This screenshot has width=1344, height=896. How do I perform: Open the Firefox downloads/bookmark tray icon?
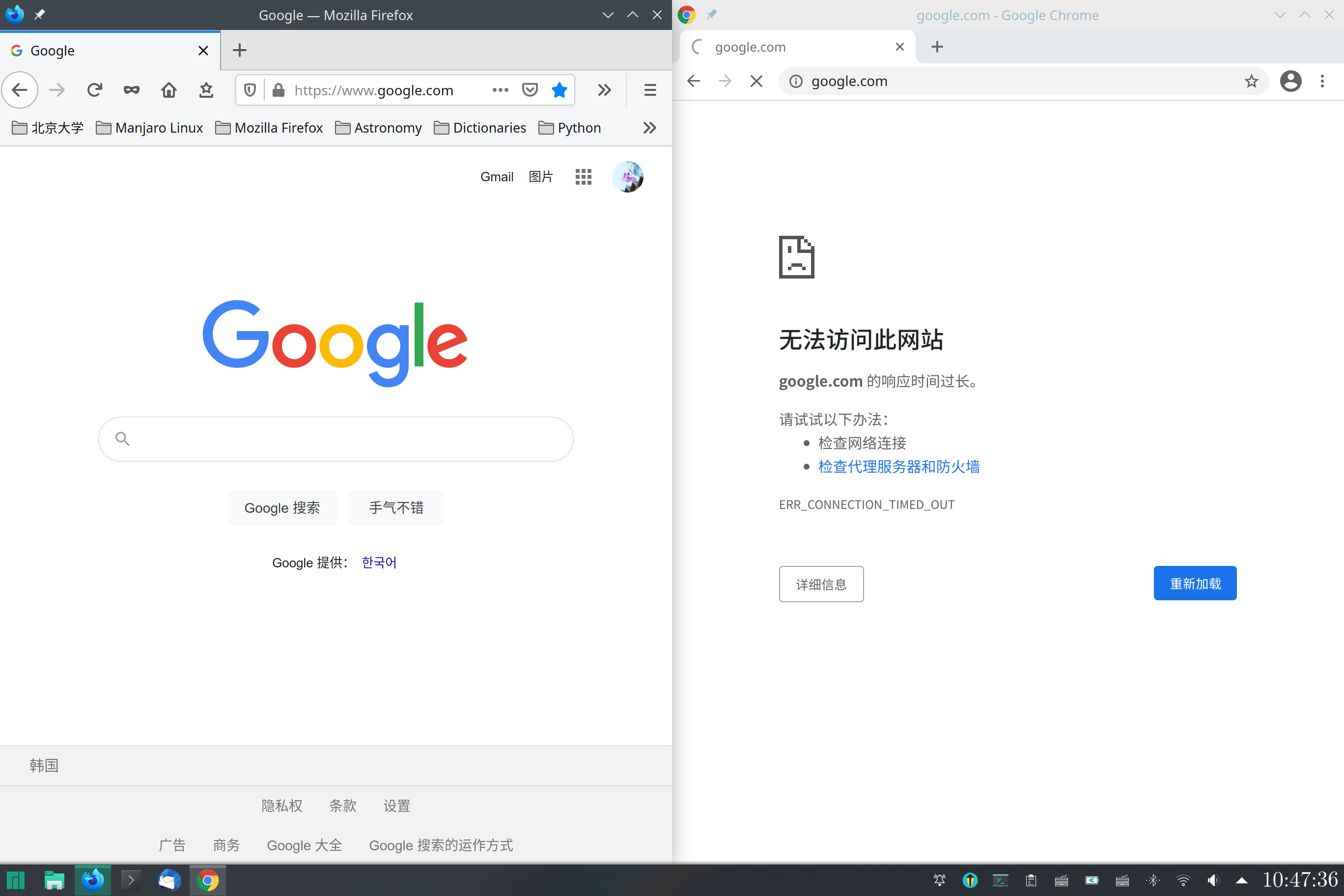pyautogui.click(x=206, y=90)
